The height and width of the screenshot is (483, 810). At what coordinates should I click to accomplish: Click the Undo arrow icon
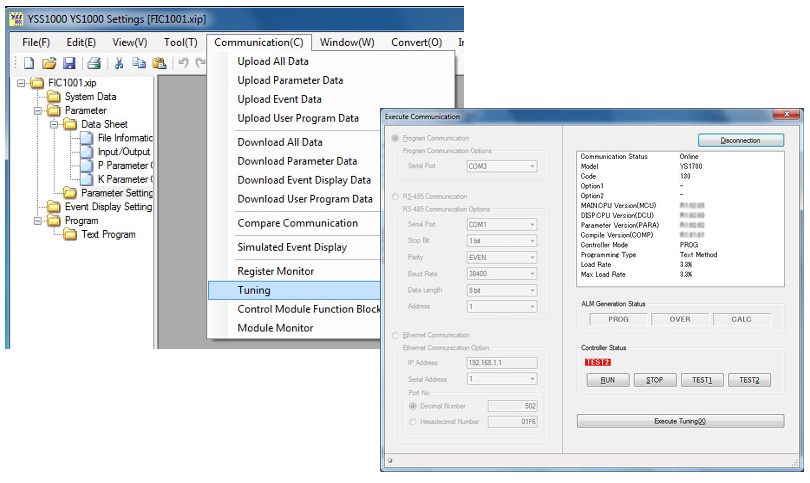[183, 62]
